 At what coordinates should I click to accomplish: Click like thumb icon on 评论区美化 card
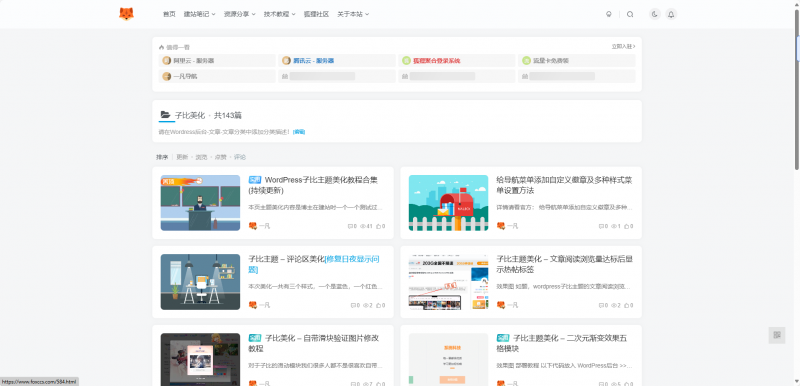[x=379, y=305]
